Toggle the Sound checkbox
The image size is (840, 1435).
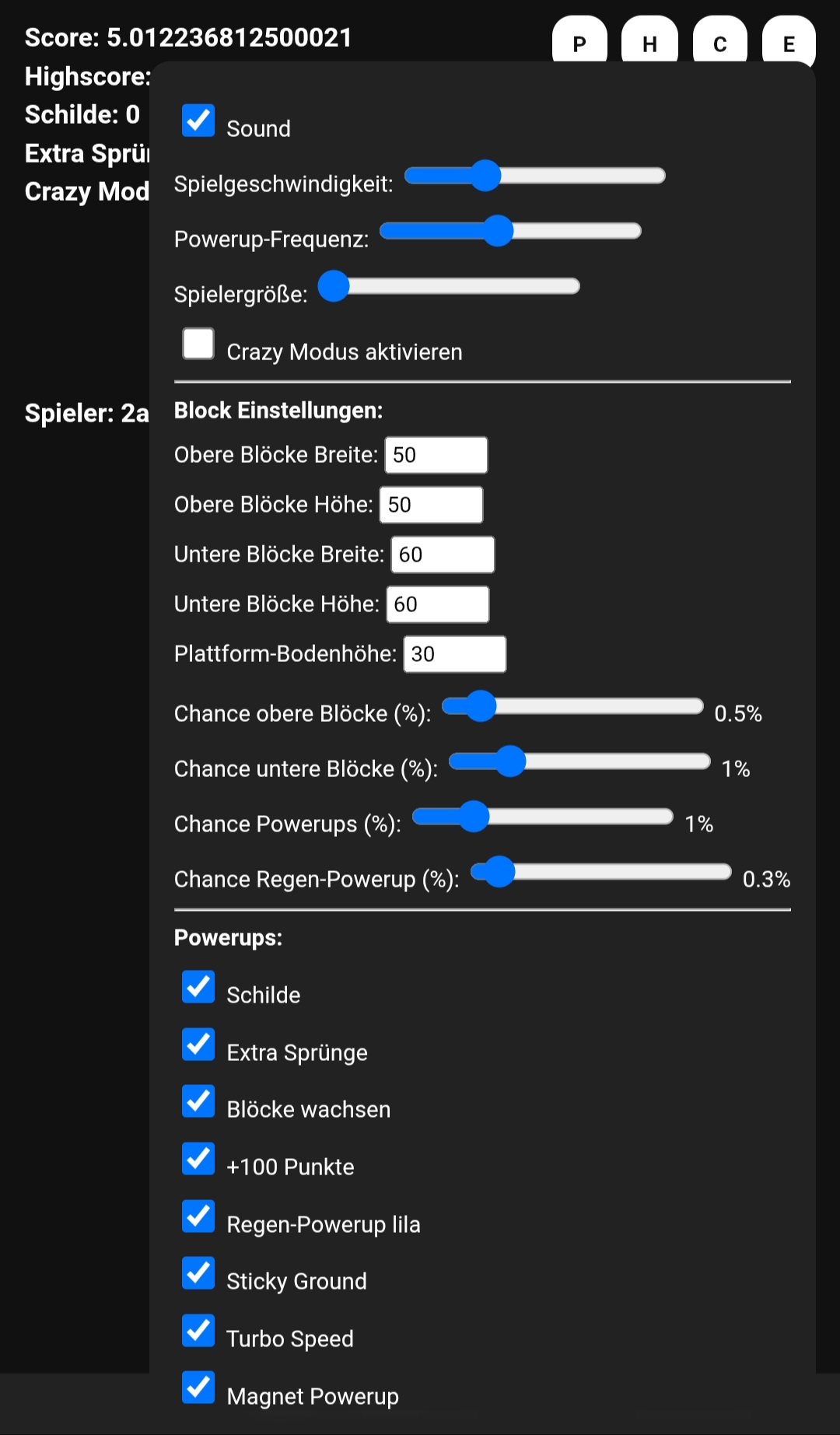pos(198,121)
